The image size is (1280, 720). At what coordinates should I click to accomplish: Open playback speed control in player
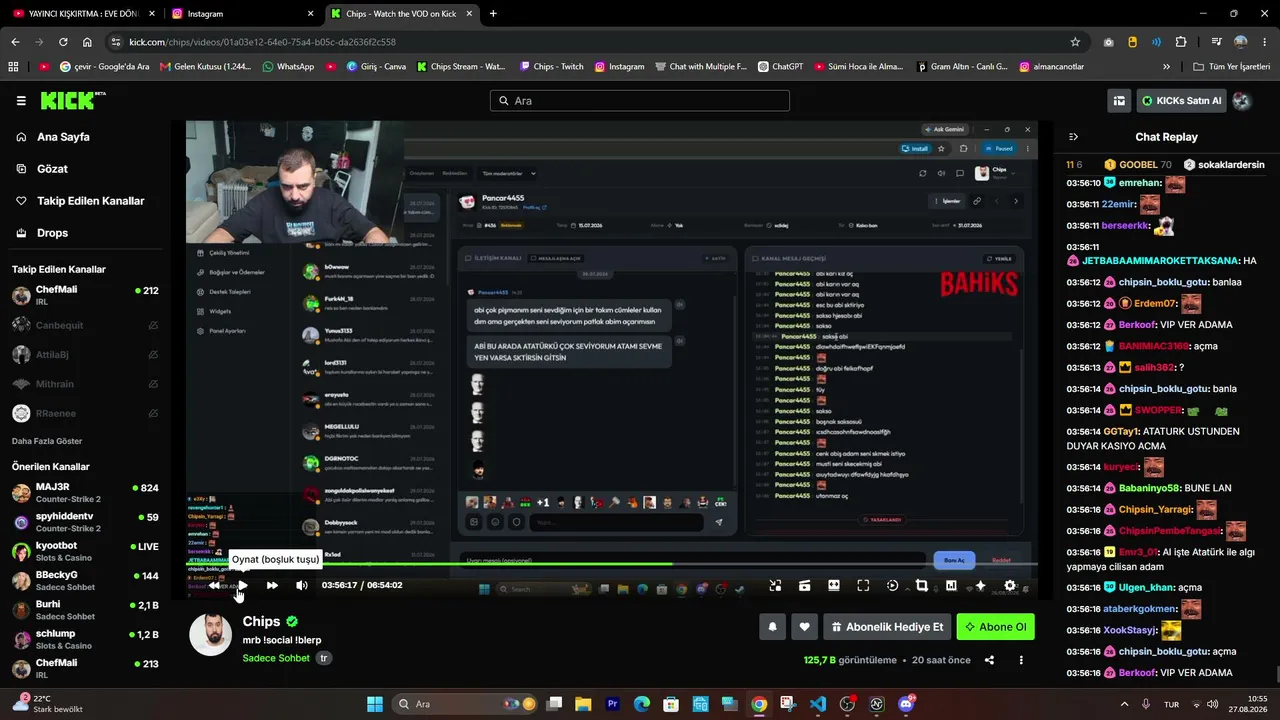[x=892, y=585]
